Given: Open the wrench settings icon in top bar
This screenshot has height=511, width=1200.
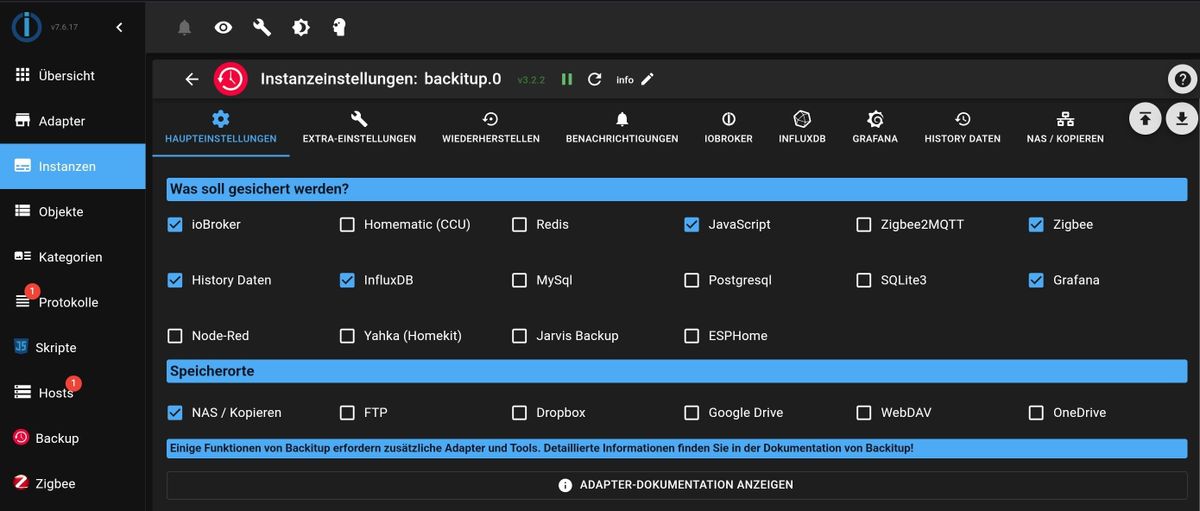Looking at the screenshot, I should pyautogui.click(x=262, y=28).
